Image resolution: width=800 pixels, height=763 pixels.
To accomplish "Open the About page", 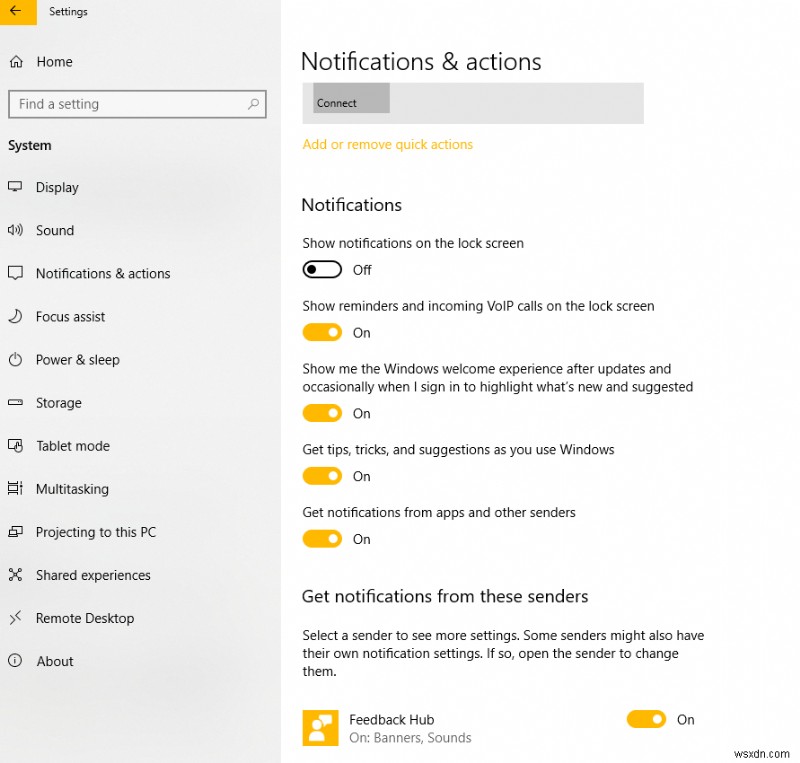I will tap(55, 661).
